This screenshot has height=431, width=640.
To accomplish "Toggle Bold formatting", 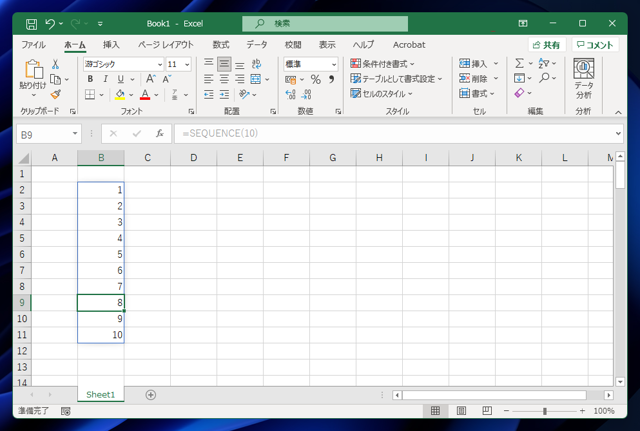I will pos(90,79).
